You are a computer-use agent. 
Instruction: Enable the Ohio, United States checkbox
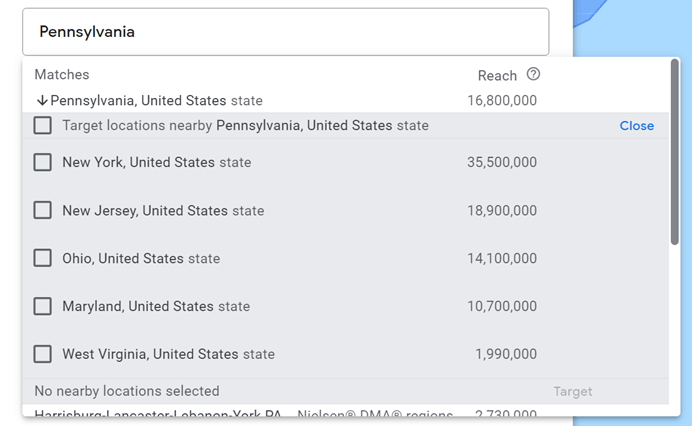click(43, 258)
